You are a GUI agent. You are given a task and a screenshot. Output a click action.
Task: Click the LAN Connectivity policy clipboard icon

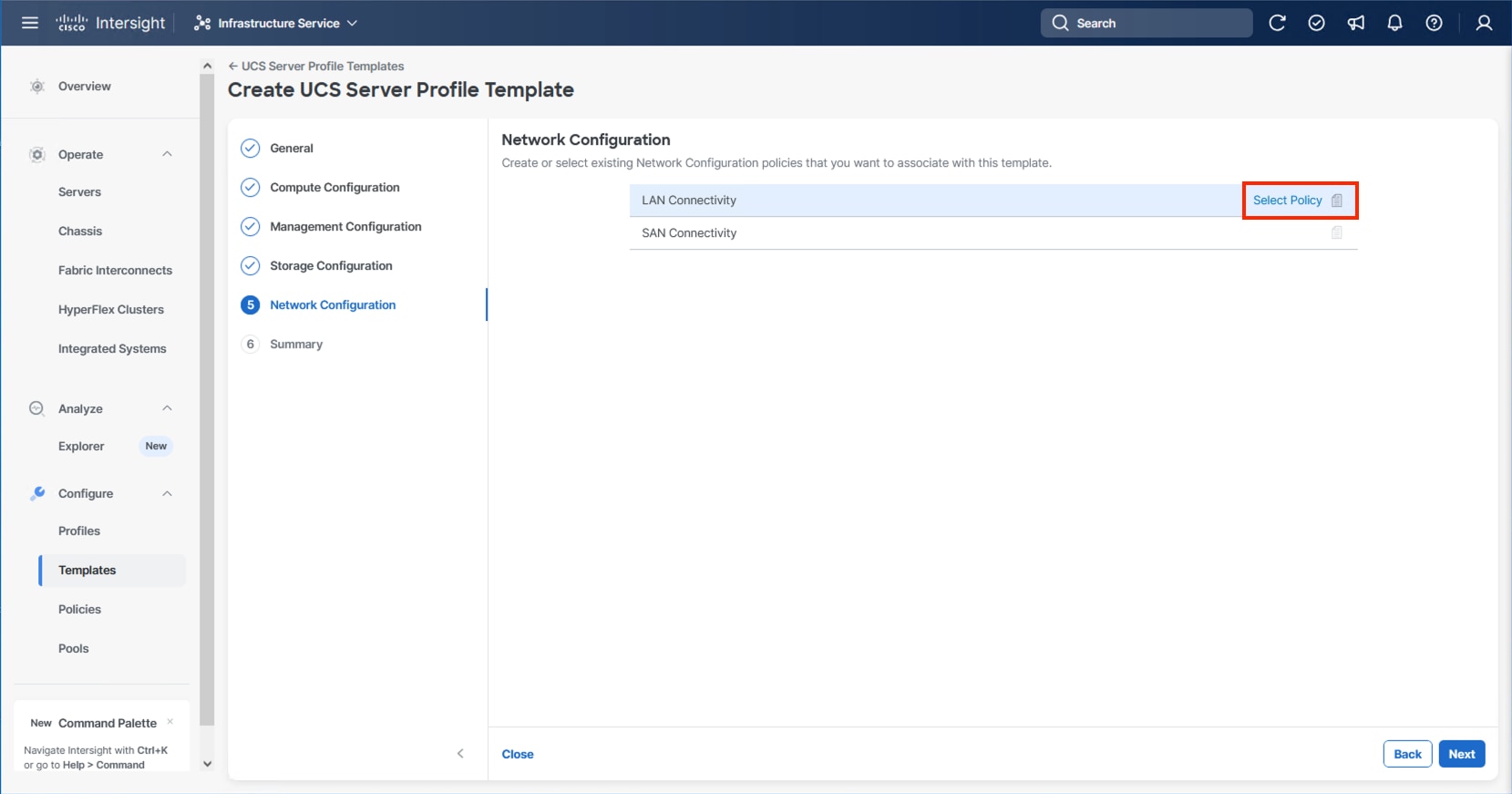coord(1337,201)
